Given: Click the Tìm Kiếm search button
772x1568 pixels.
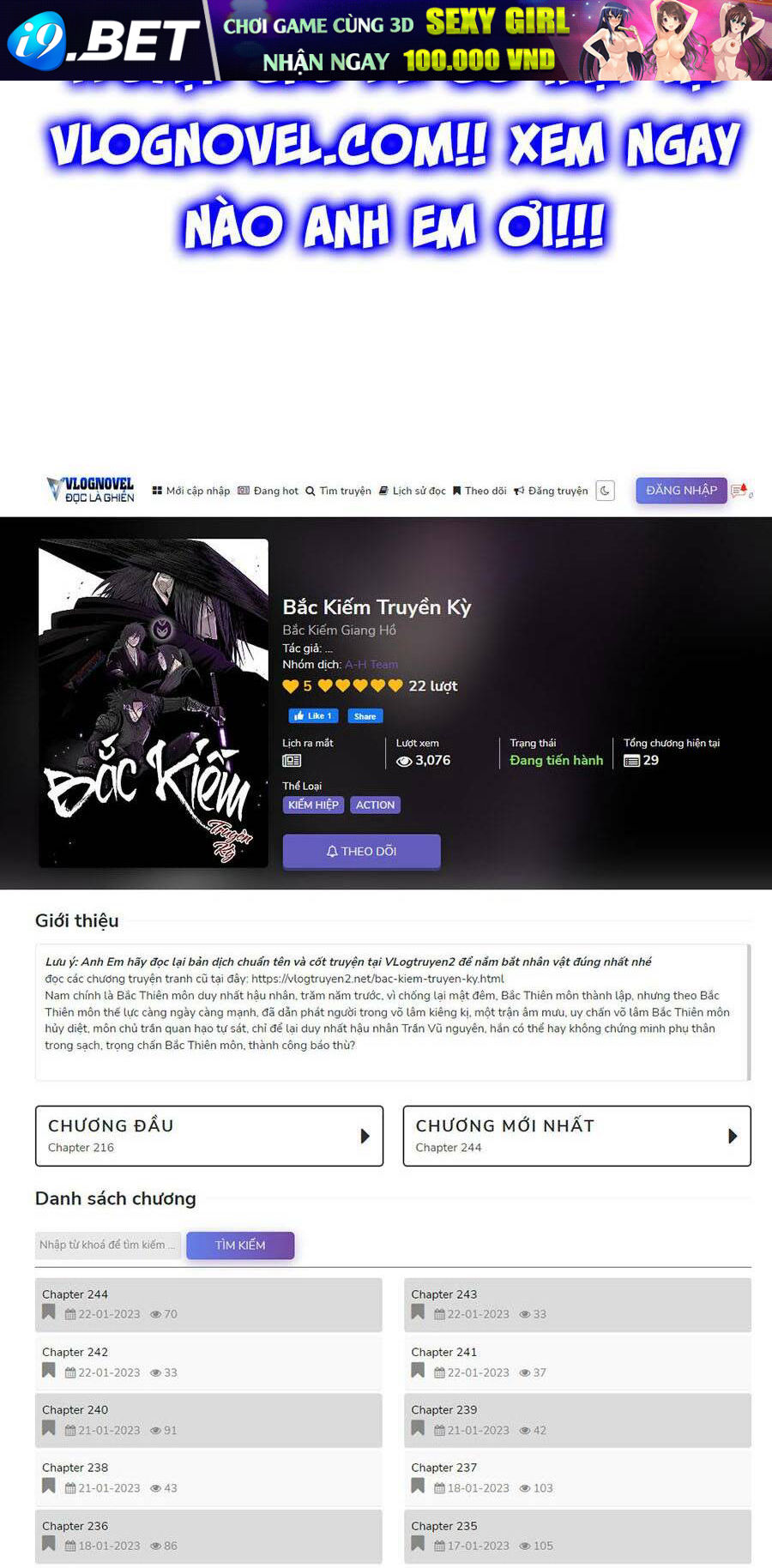Looking at the screenshot, I should pyautogui.click(x=240, y=1245).
